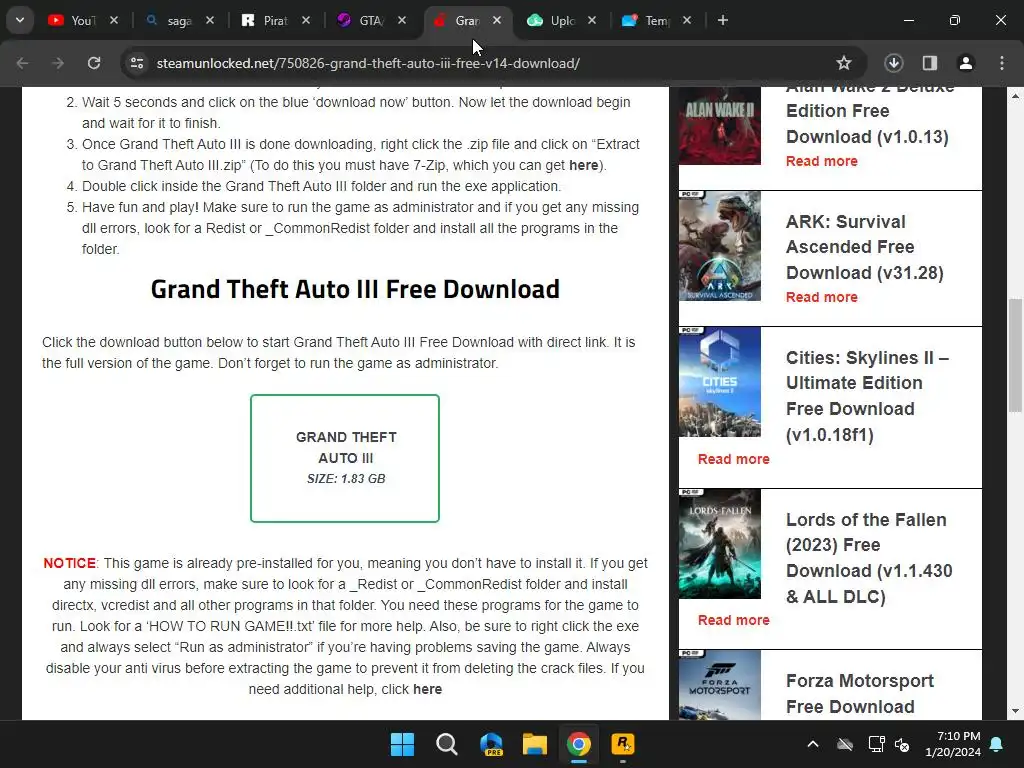The width and height of the screenshot is (1024, 768).
Task: Open the clock showing 7:10 PM
Action: [x=953, y=744]
